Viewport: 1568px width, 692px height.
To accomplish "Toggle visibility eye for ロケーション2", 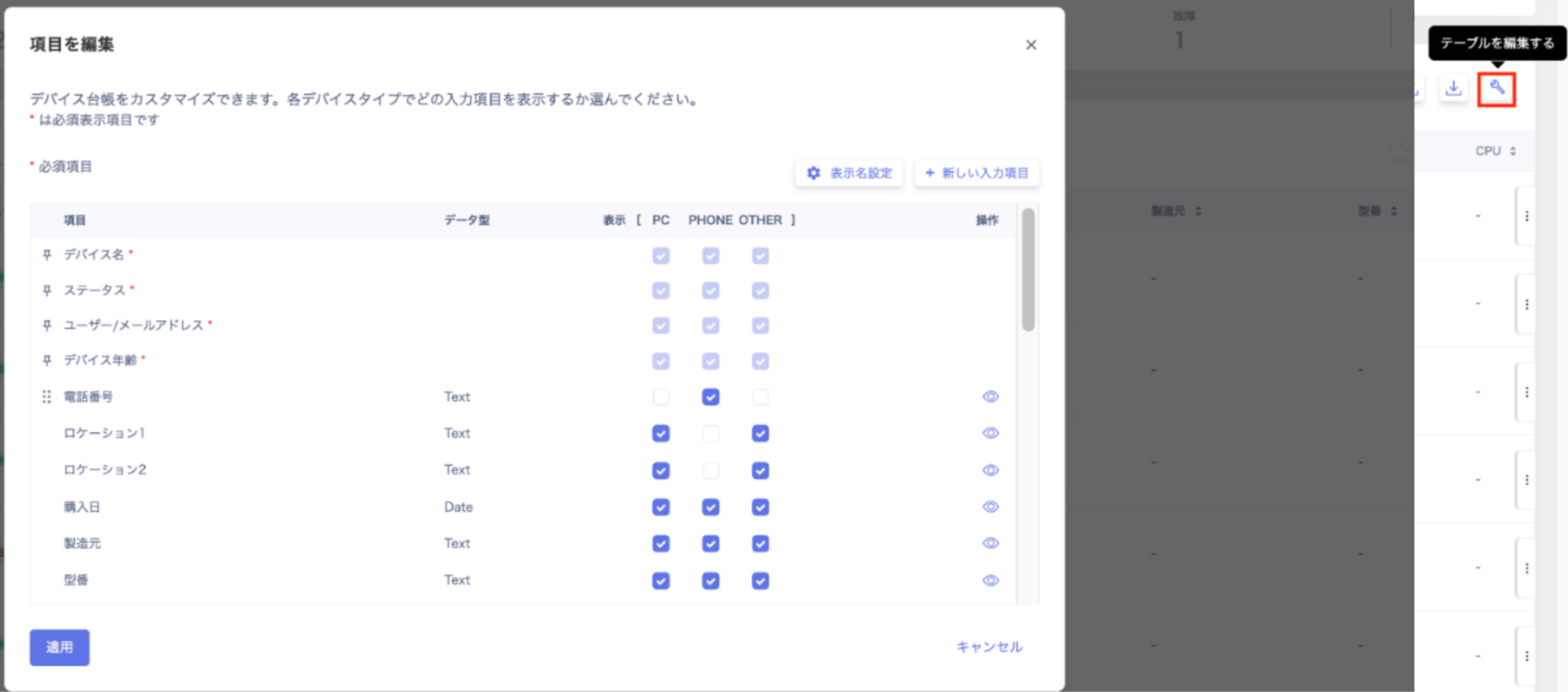I will point(991,470).
